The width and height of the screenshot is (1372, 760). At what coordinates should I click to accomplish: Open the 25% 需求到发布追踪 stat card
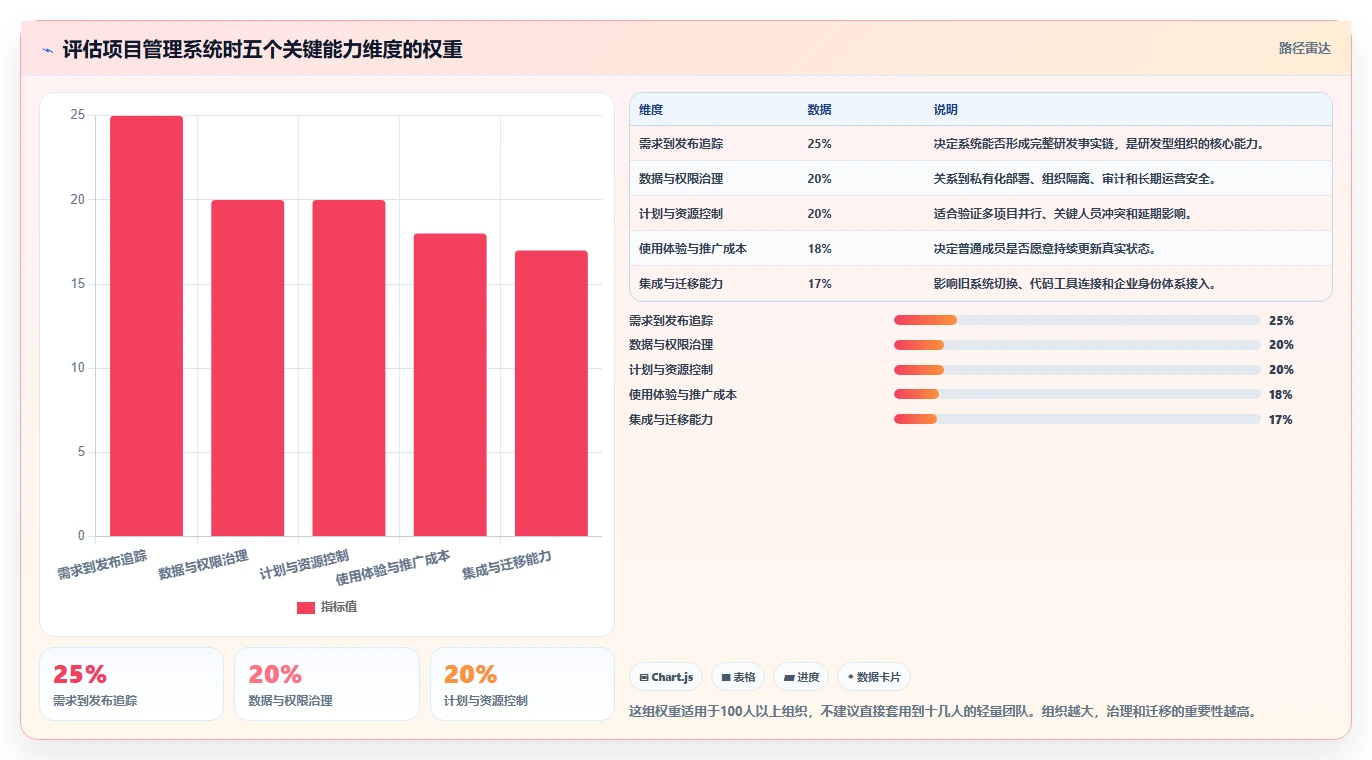tap(131, 684)
